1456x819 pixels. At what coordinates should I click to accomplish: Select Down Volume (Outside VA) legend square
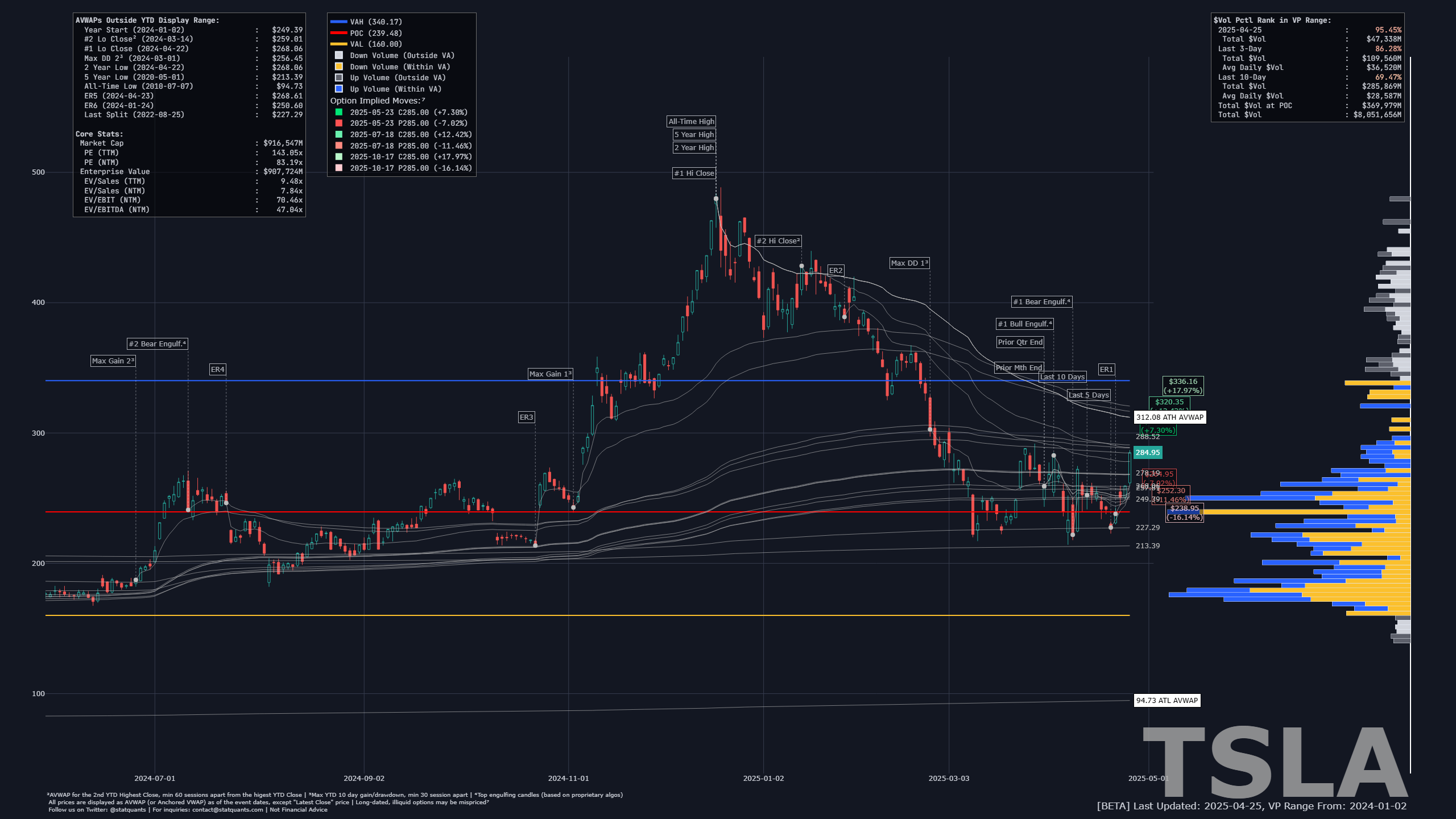[339, 55]
